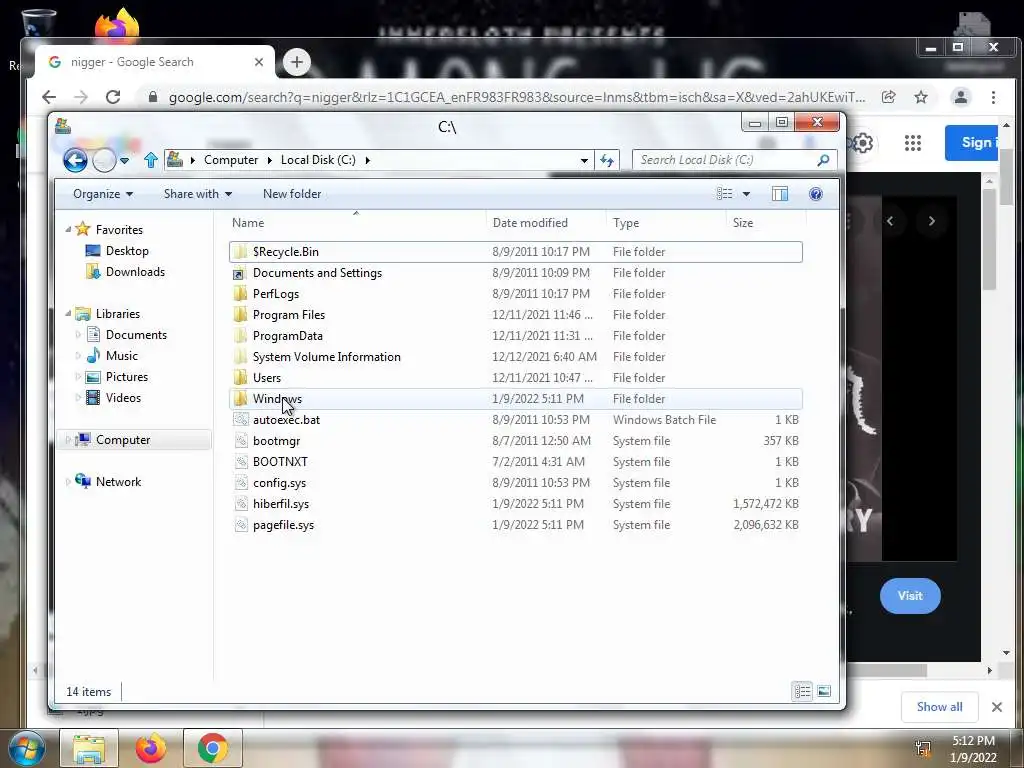Collapse the Libraries tree section

pos(68,313)
